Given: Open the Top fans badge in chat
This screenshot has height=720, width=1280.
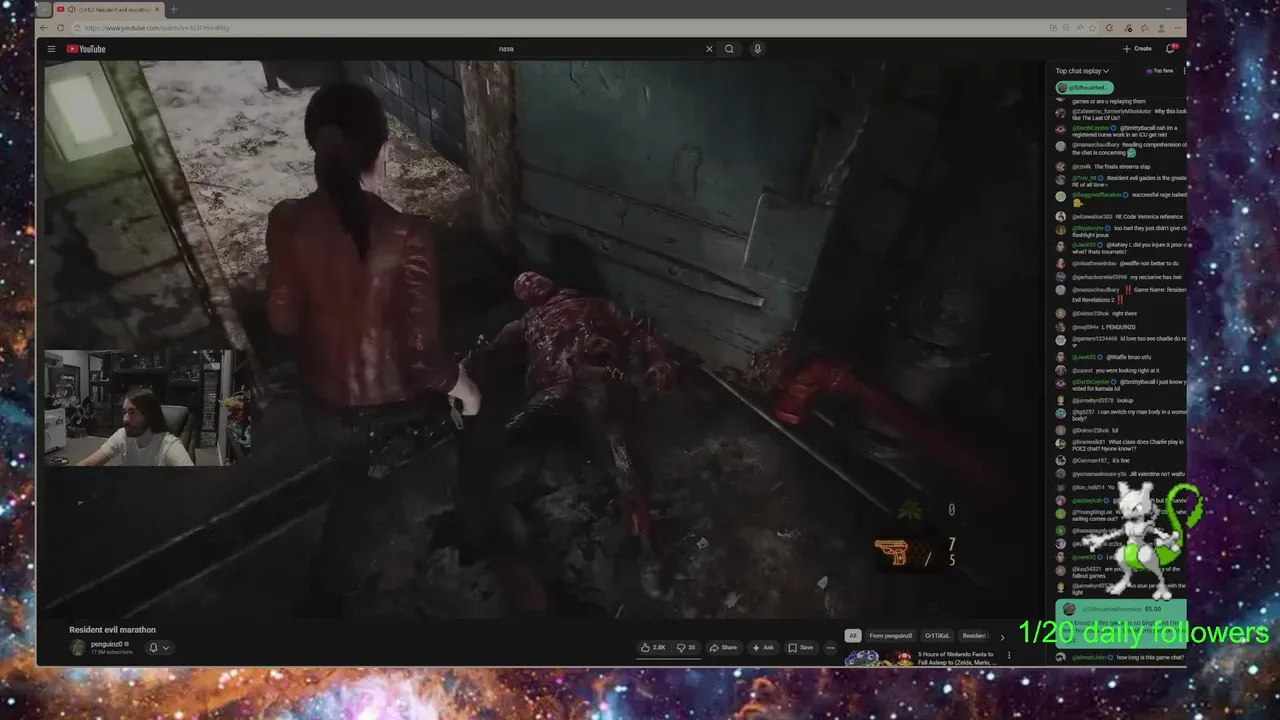Looking at the screenshot, I should click(x=1160, y=71).
